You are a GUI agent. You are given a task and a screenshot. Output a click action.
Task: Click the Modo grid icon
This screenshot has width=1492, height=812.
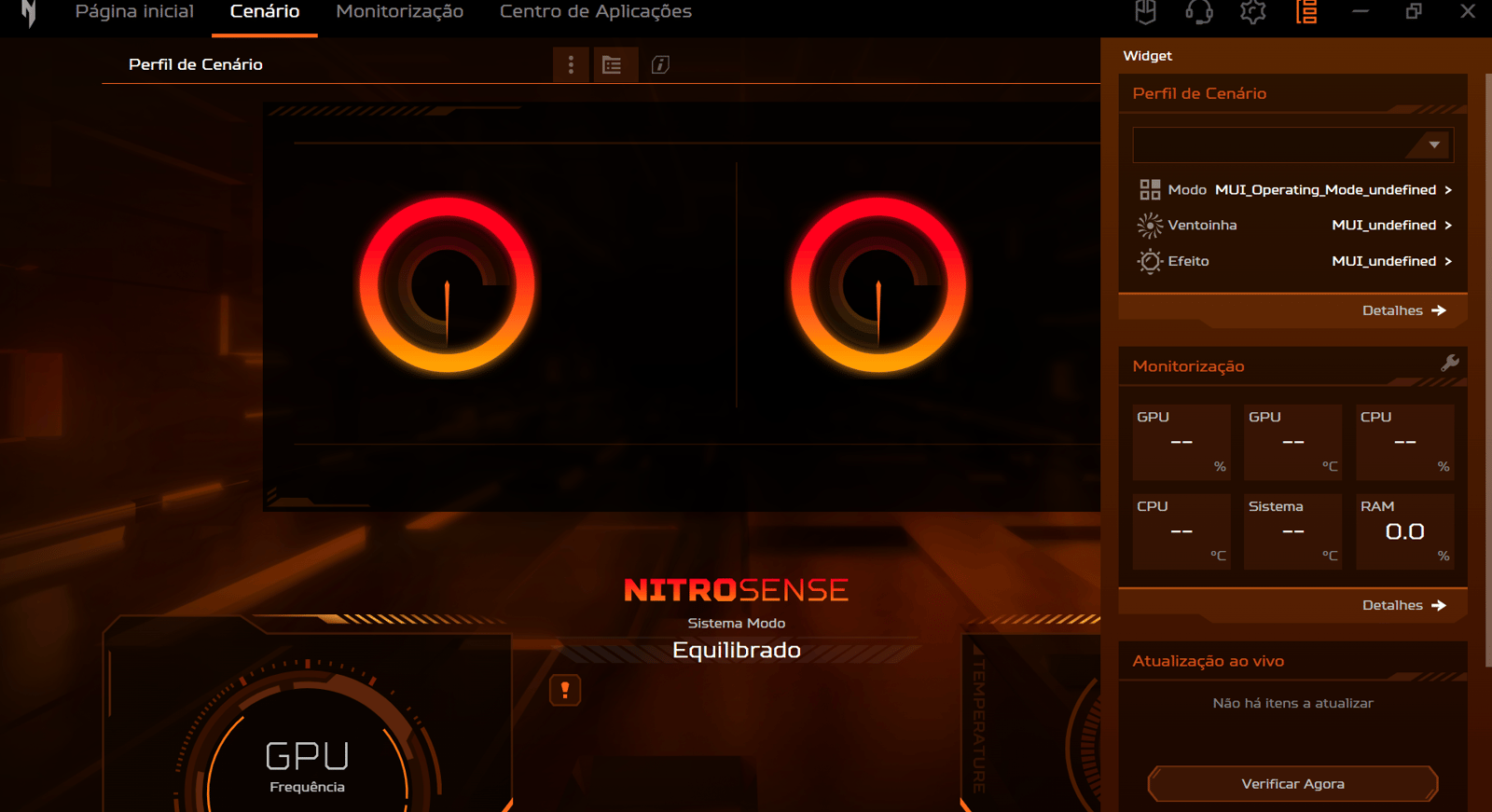[1150, 189]
